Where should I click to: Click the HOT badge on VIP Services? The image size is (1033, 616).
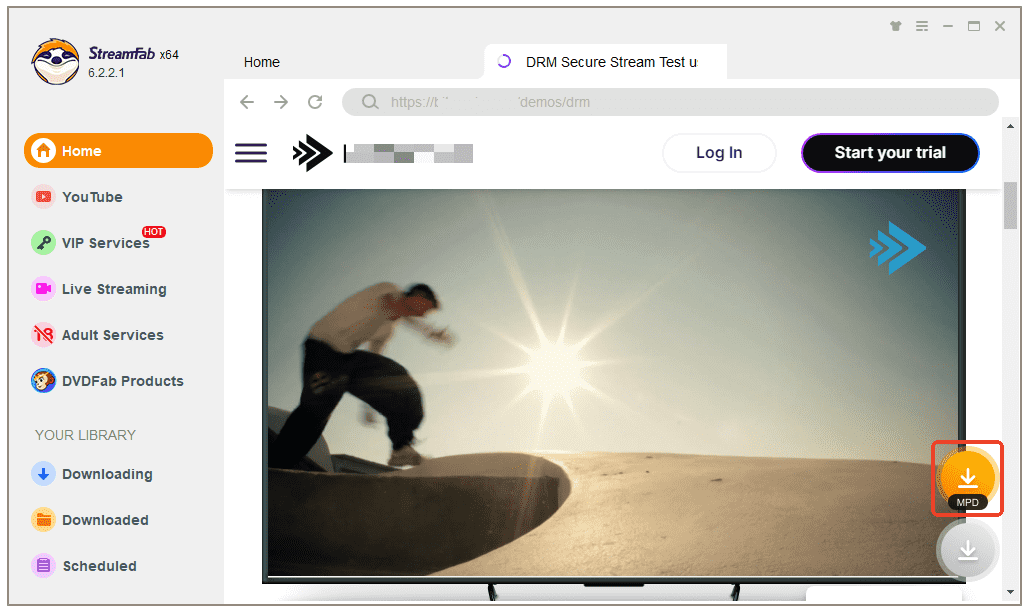click(x=154, y=232)
